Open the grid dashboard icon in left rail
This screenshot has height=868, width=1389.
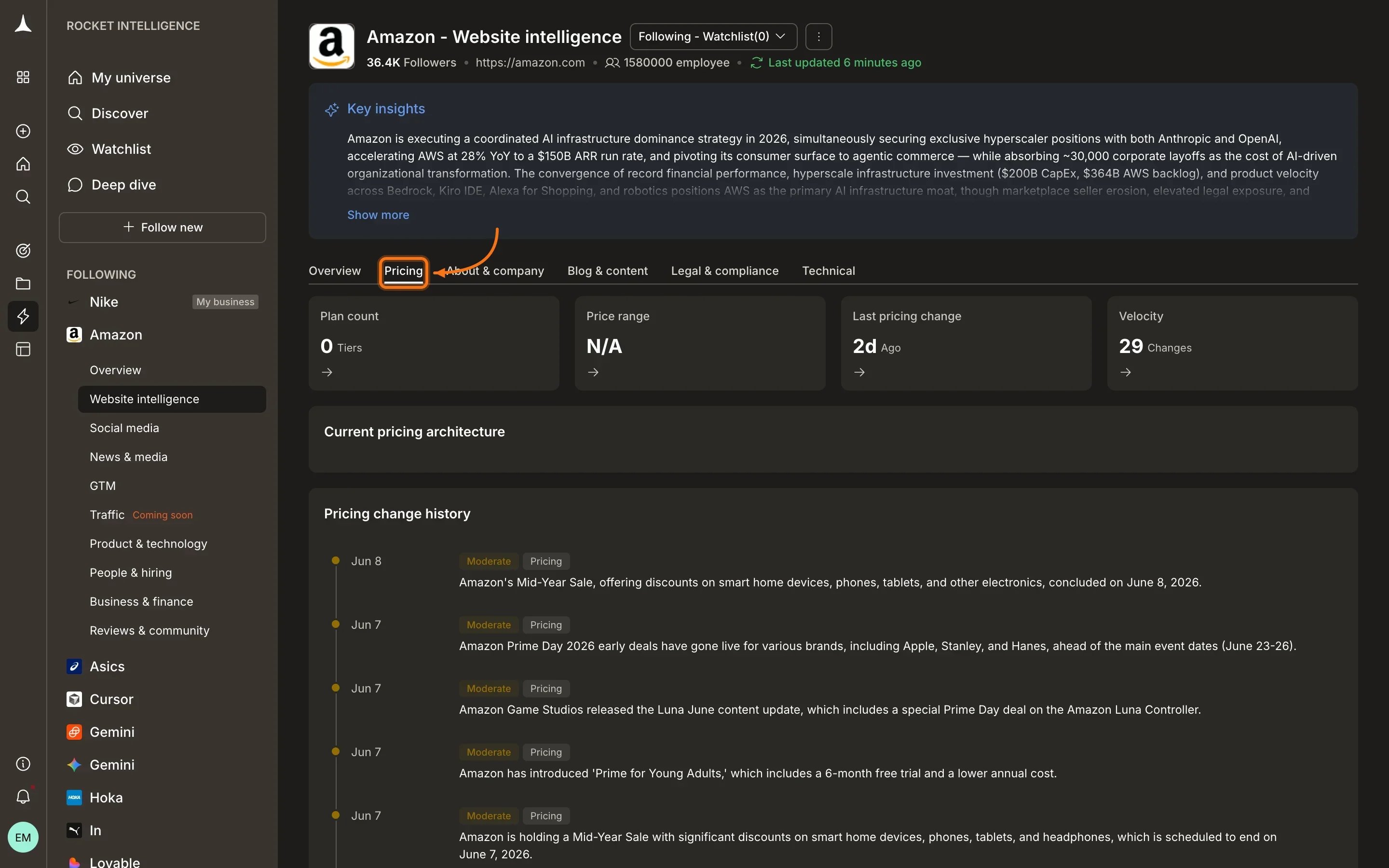[23, 78]
